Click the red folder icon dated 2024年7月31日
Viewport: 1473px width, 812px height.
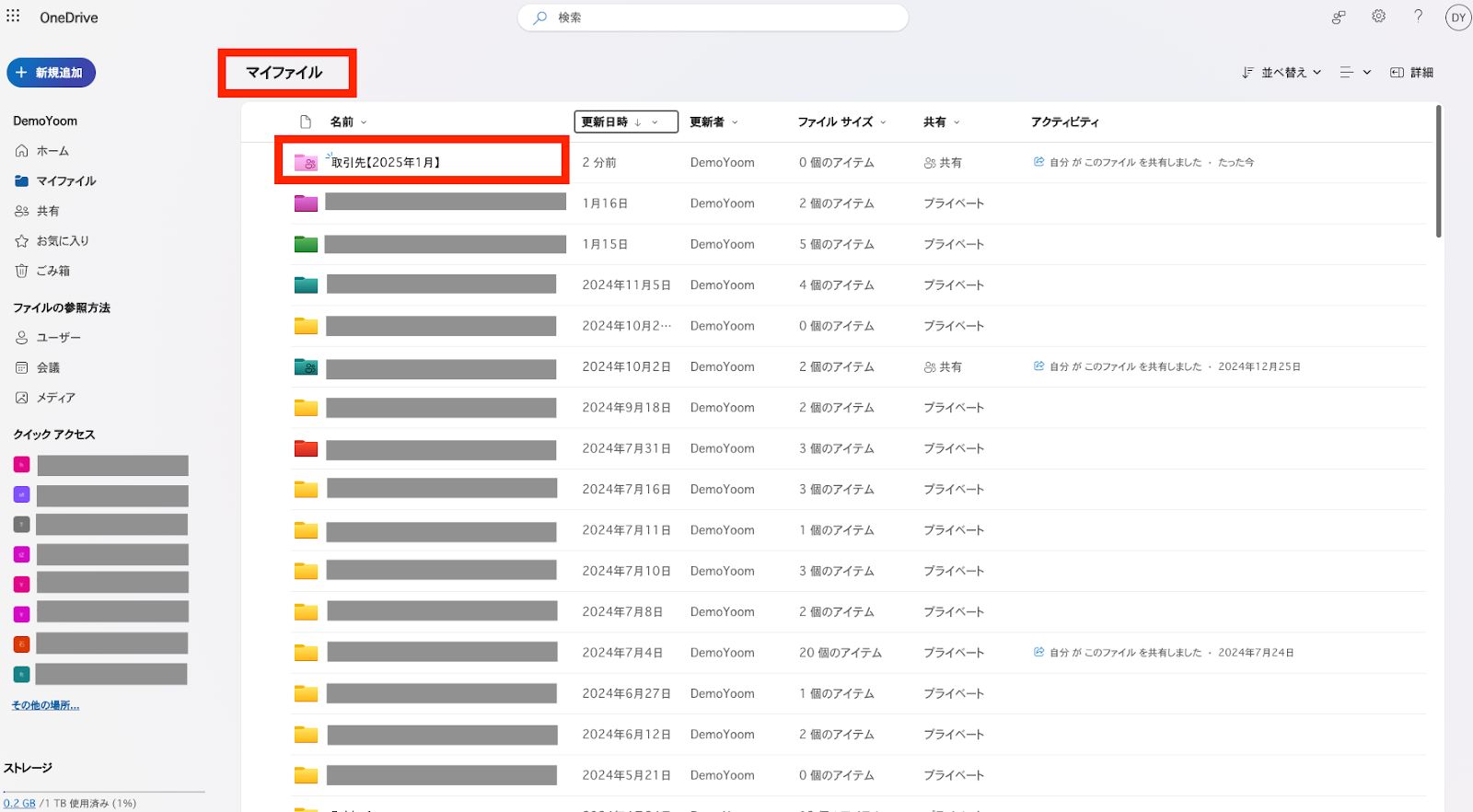pos(306,449)
